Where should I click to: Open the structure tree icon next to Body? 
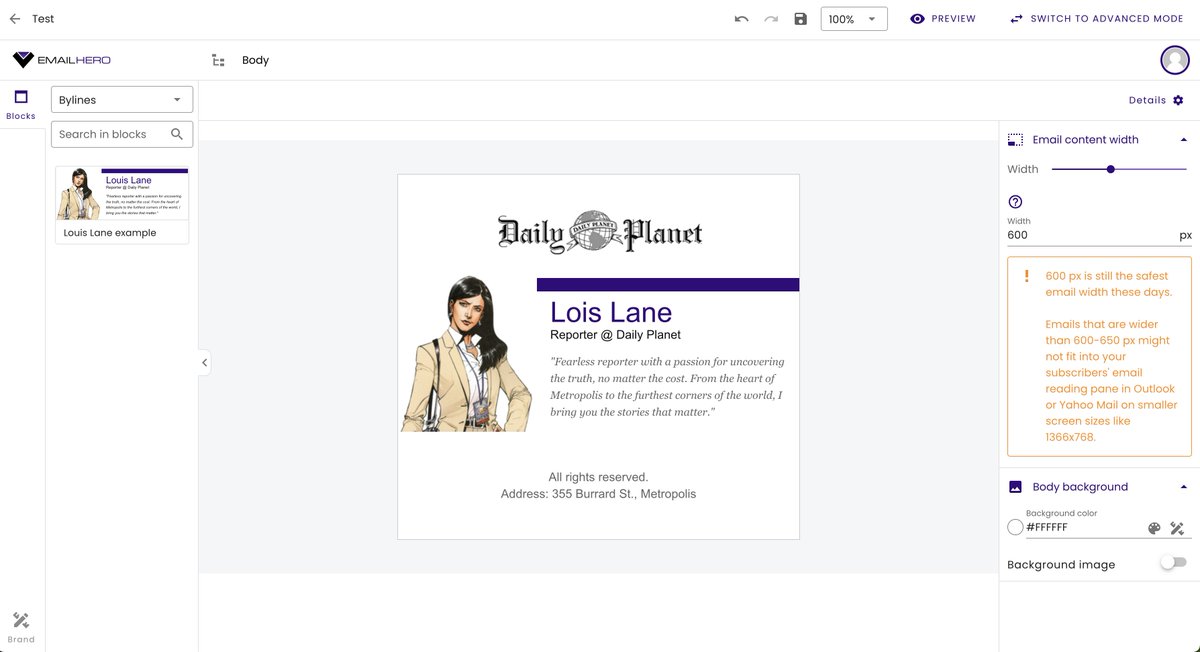[218, 60]
